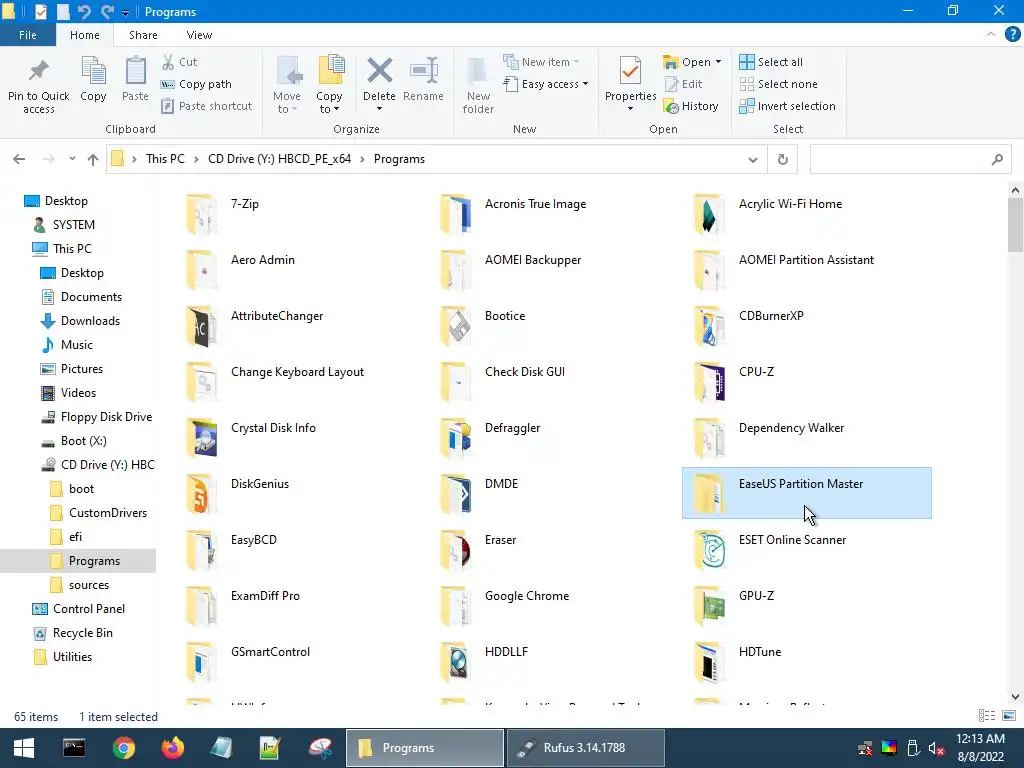Open the File menu tab
Image resolution: width=1024 pixels, height=768 pixels.
click(27, 35)
